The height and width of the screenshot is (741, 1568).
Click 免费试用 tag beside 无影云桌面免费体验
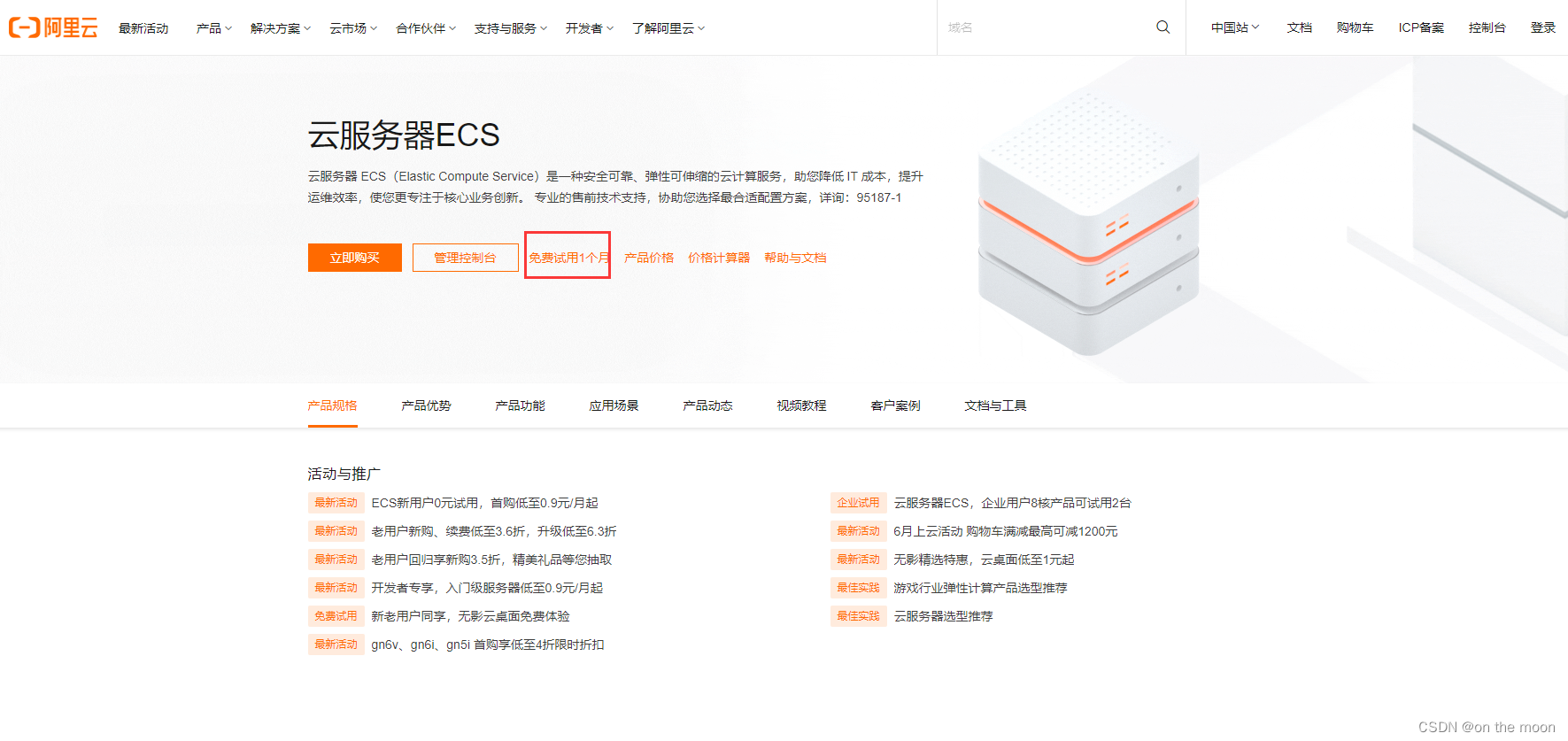point(336,616)
